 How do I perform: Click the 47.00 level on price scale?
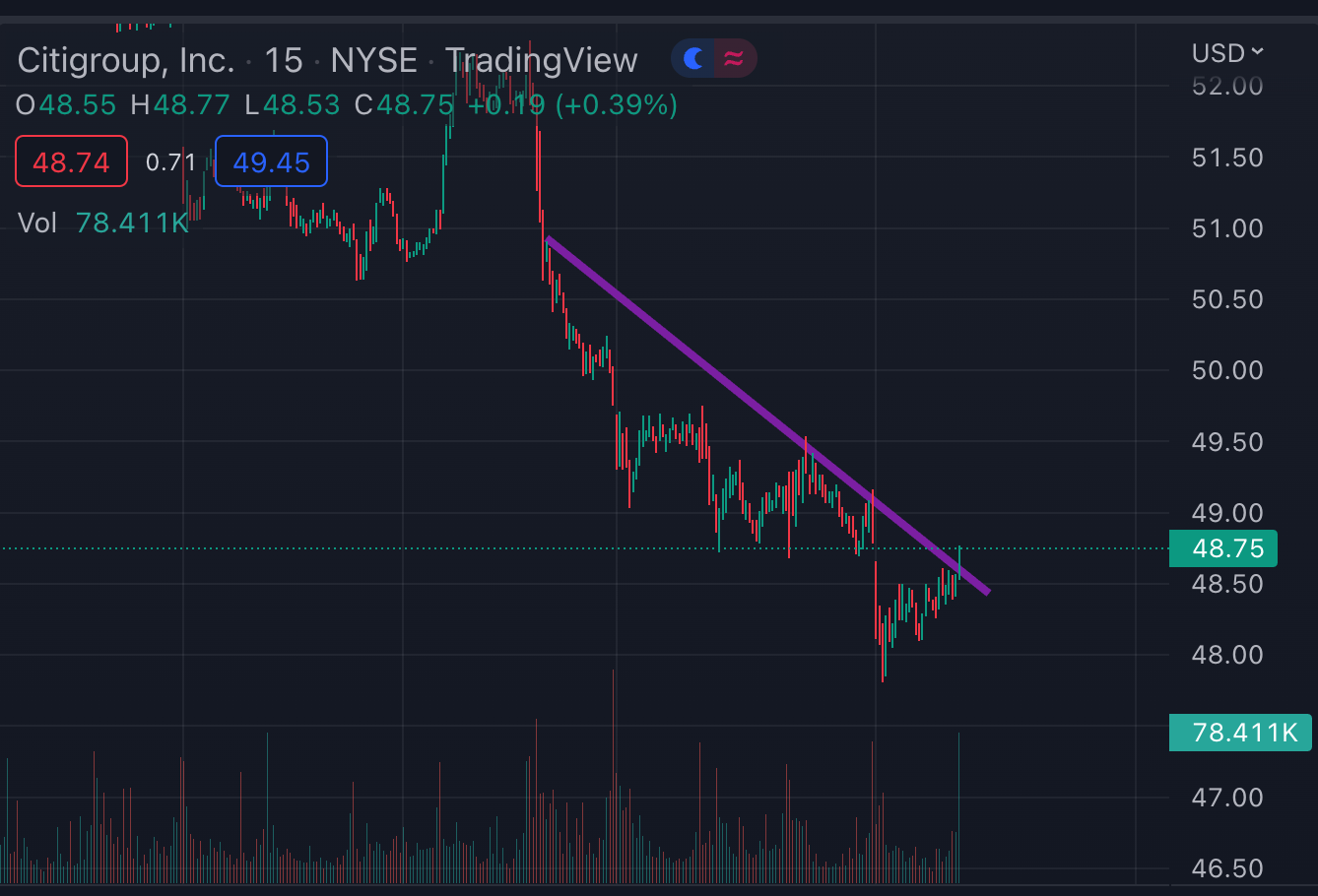[x=1227, y=798]
